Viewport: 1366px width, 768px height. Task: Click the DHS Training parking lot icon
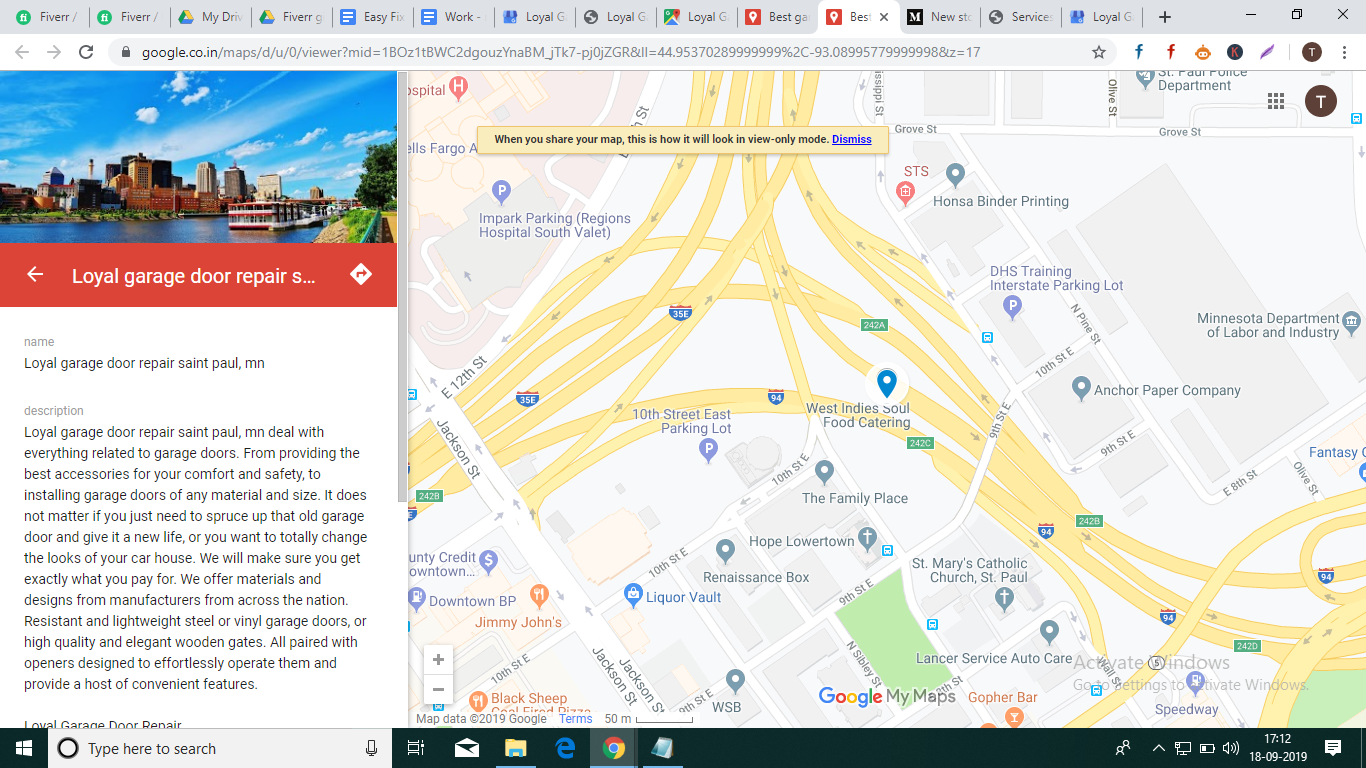[x=1012, y=307]
